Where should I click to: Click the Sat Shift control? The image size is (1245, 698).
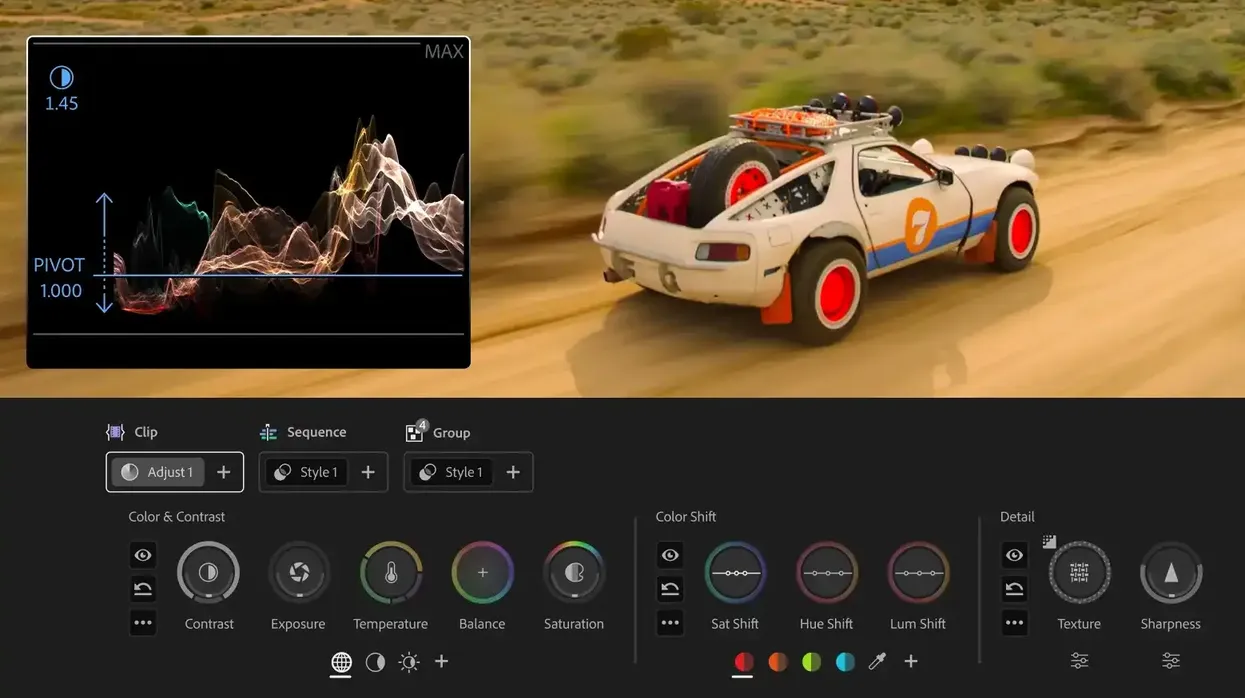coord(735,573)
